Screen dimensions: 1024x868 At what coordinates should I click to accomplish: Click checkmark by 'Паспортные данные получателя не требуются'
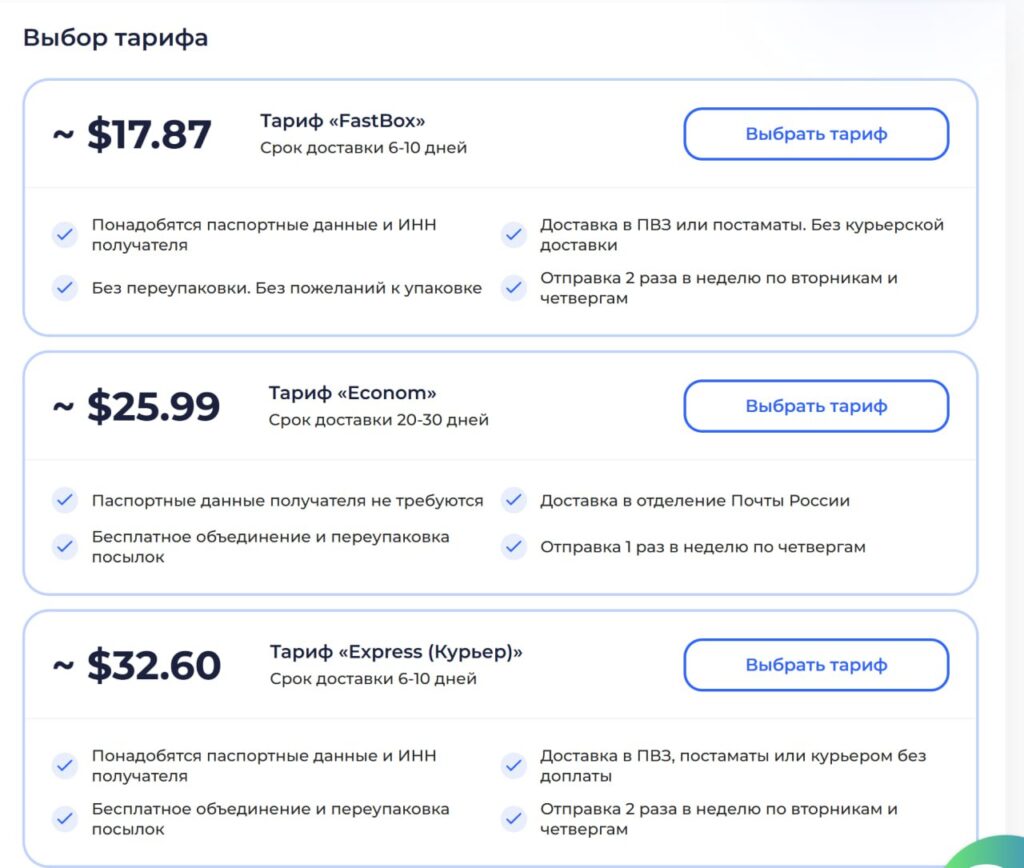(x=65, y=500)
